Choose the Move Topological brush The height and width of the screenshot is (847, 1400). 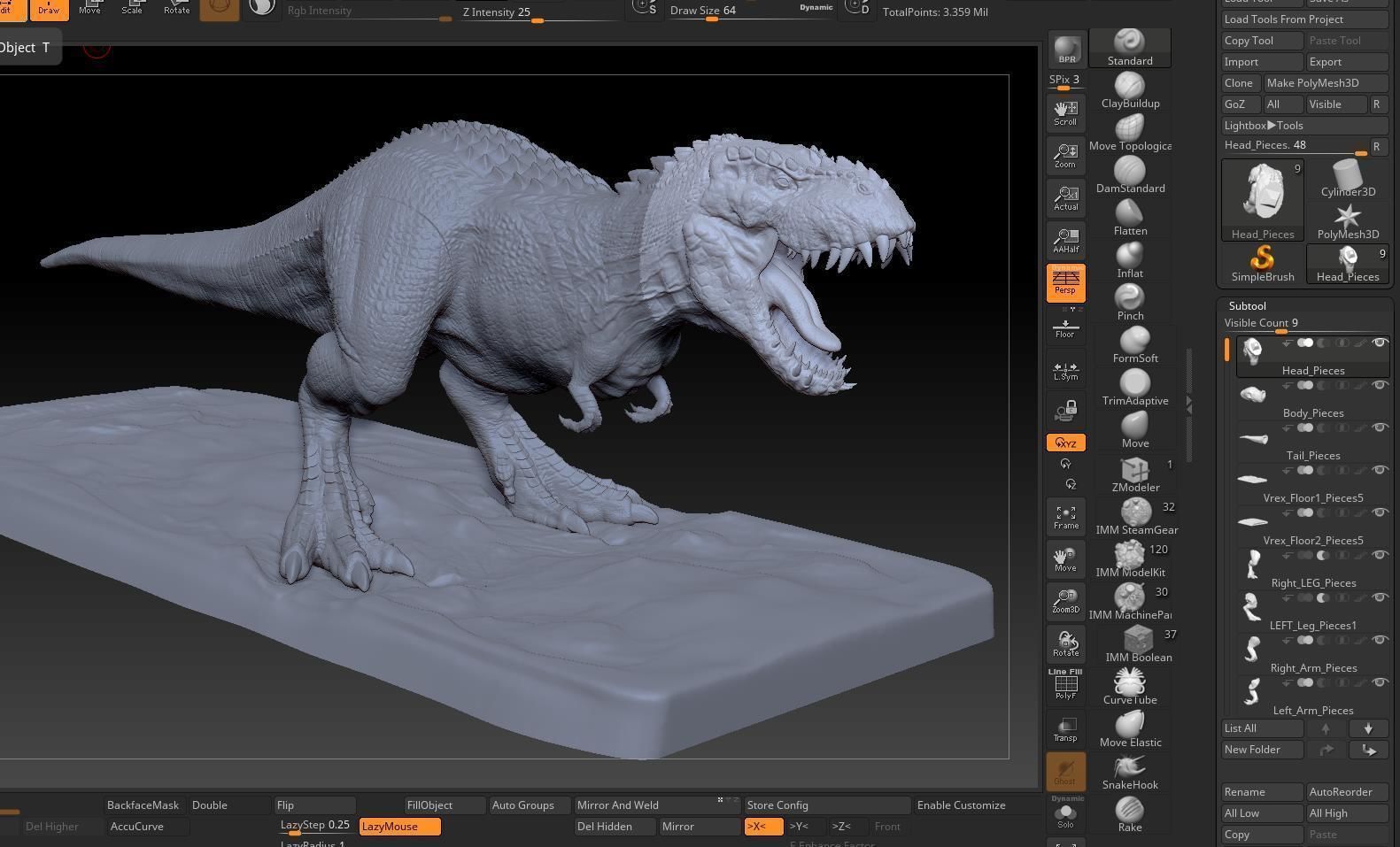[x=1130, y=133]
